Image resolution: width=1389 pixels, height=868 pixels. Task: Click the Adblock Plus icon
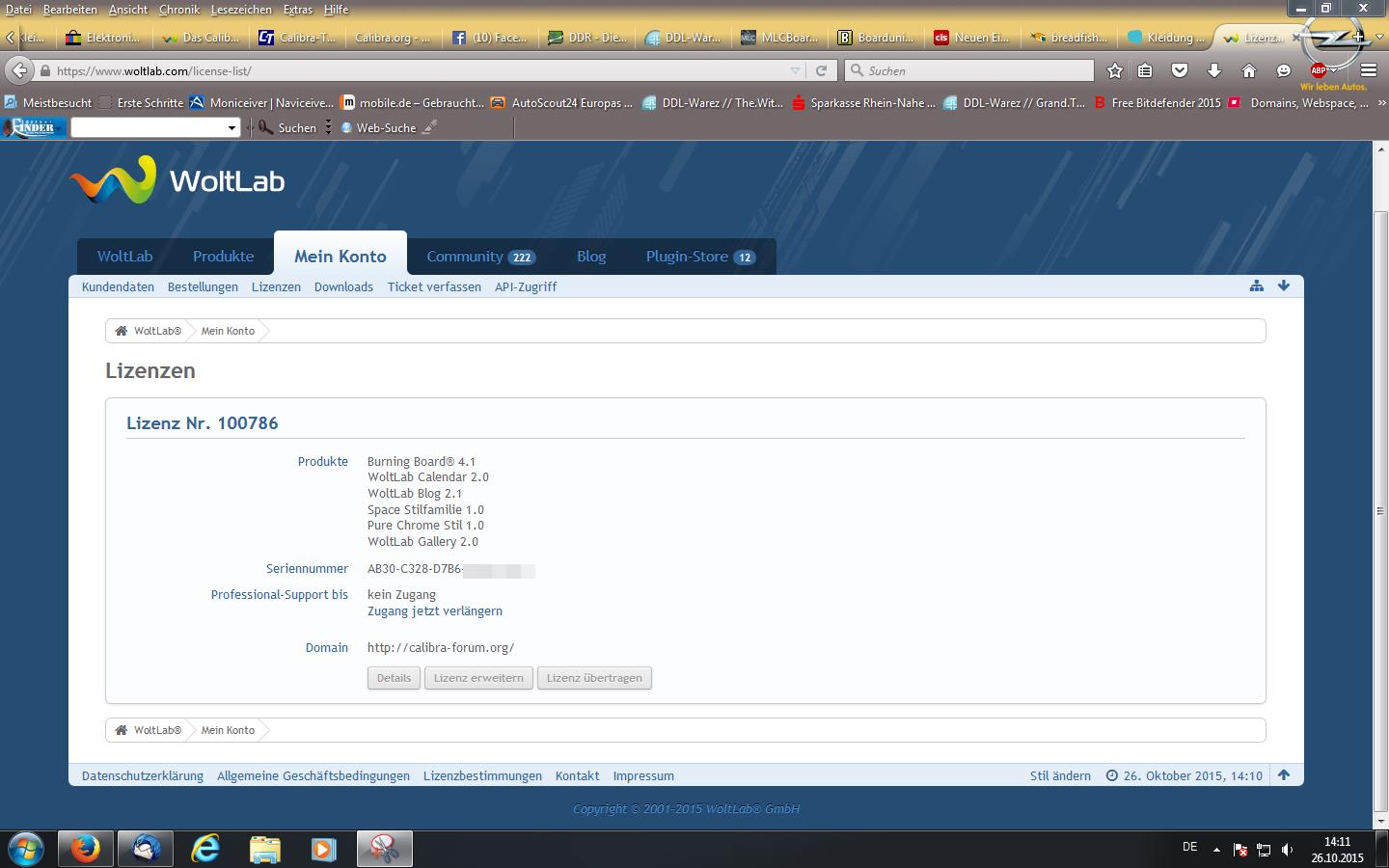1319,70
